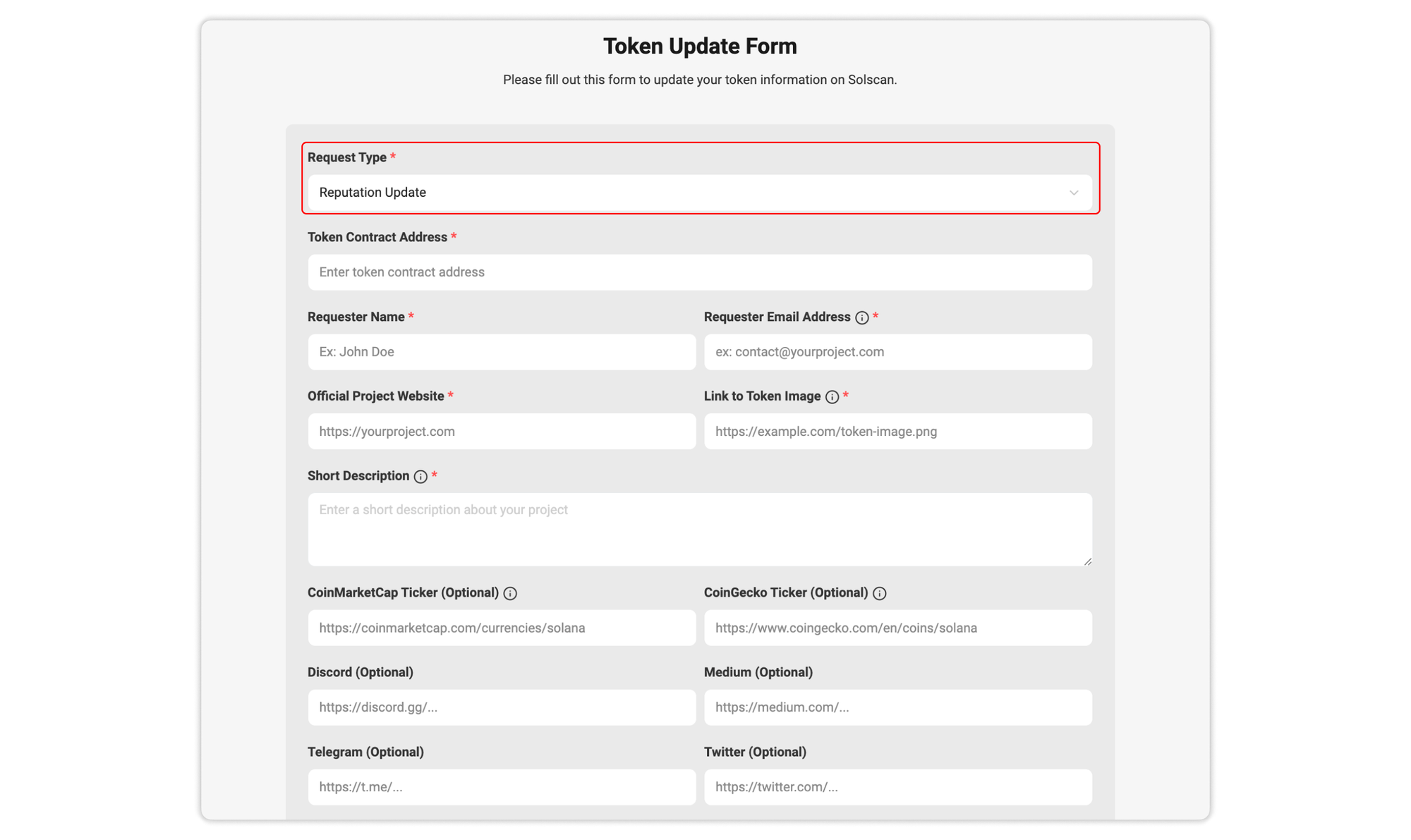The height and width of the screenshot is (840, 1411).
Task: Click inside the Short Description textarea
Action: (699, 529)
